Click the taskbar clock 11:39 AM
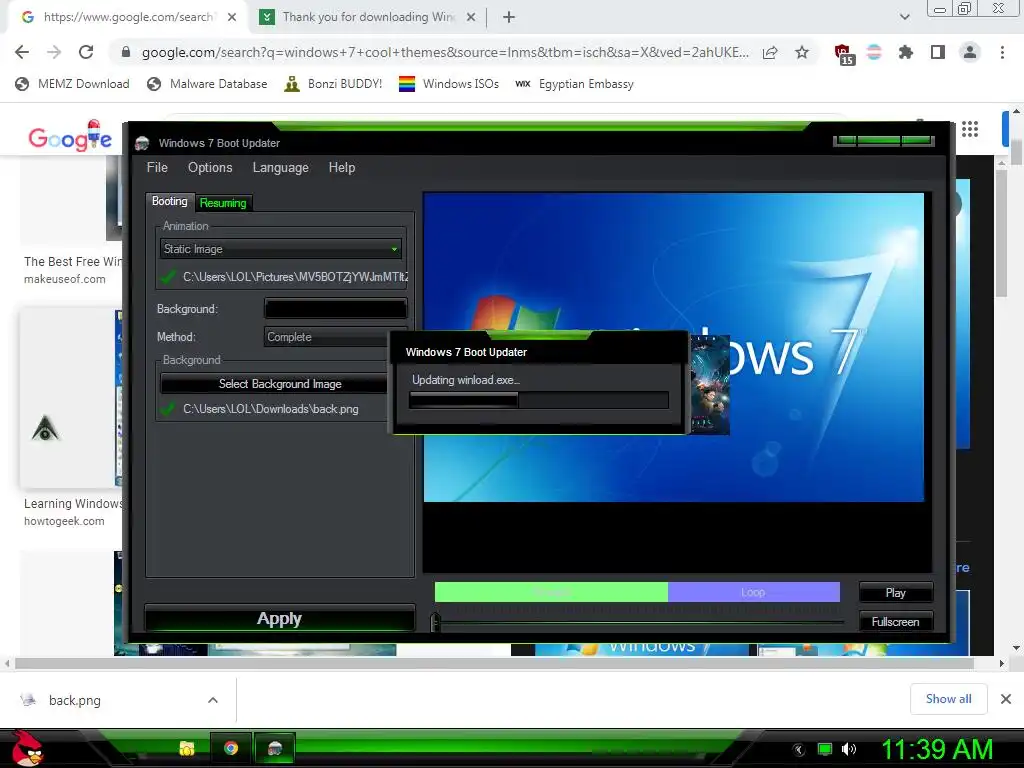This screenshot has height=768, width=1024. tap(937, 749)
